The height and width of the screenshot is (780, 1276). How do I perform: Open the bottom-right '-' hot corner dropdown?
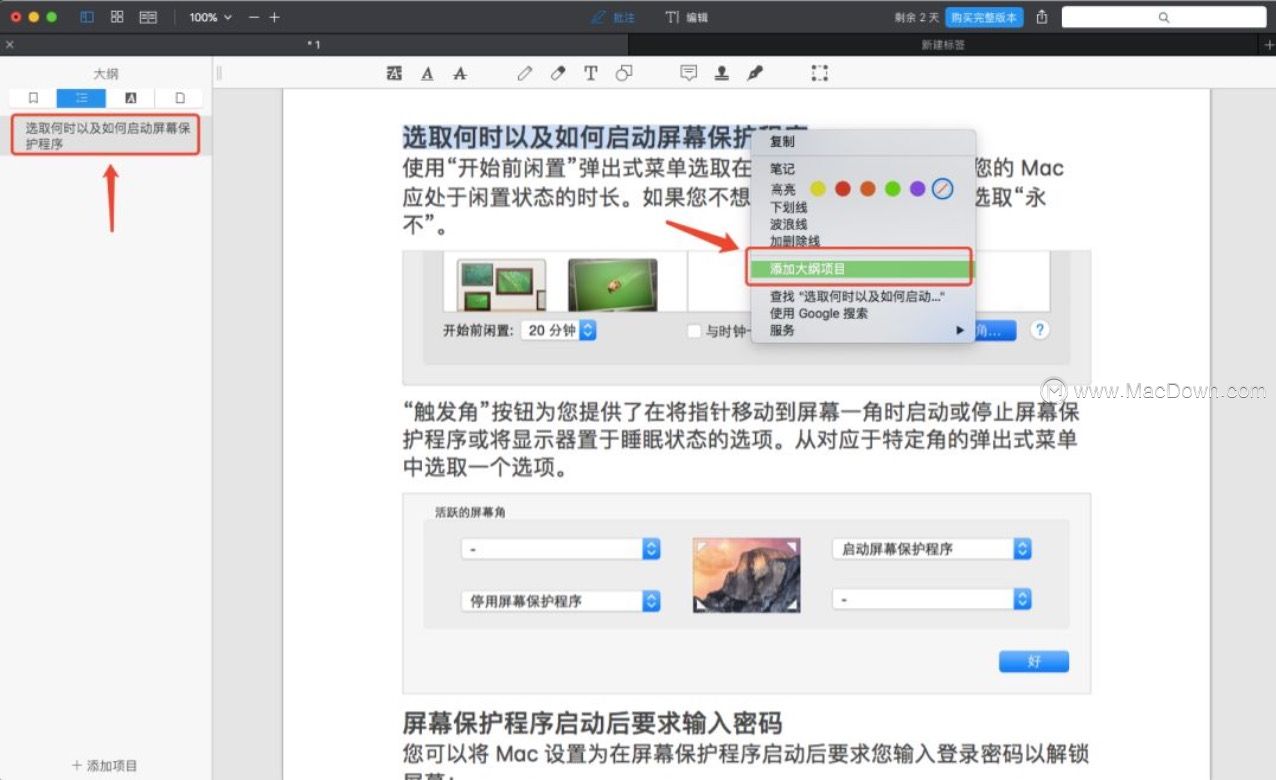coord(931,600)
